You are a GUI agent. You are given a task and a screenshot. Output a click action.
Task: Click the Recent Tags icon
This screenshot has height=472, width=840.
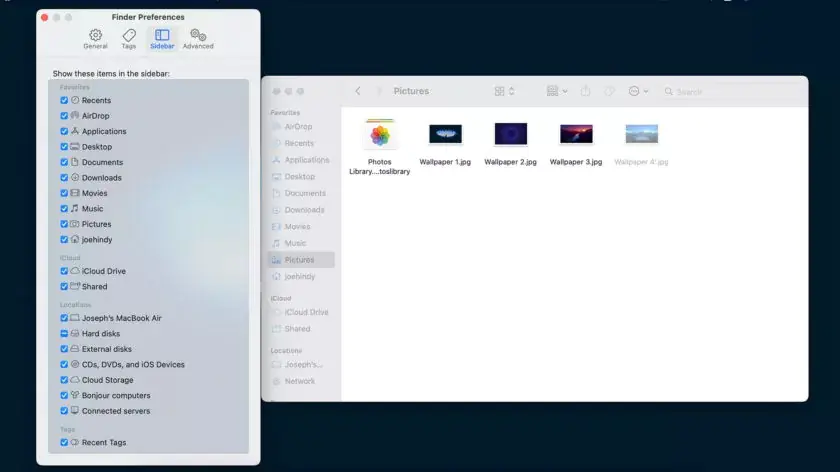pyautogui.click(x=75, y=443)
